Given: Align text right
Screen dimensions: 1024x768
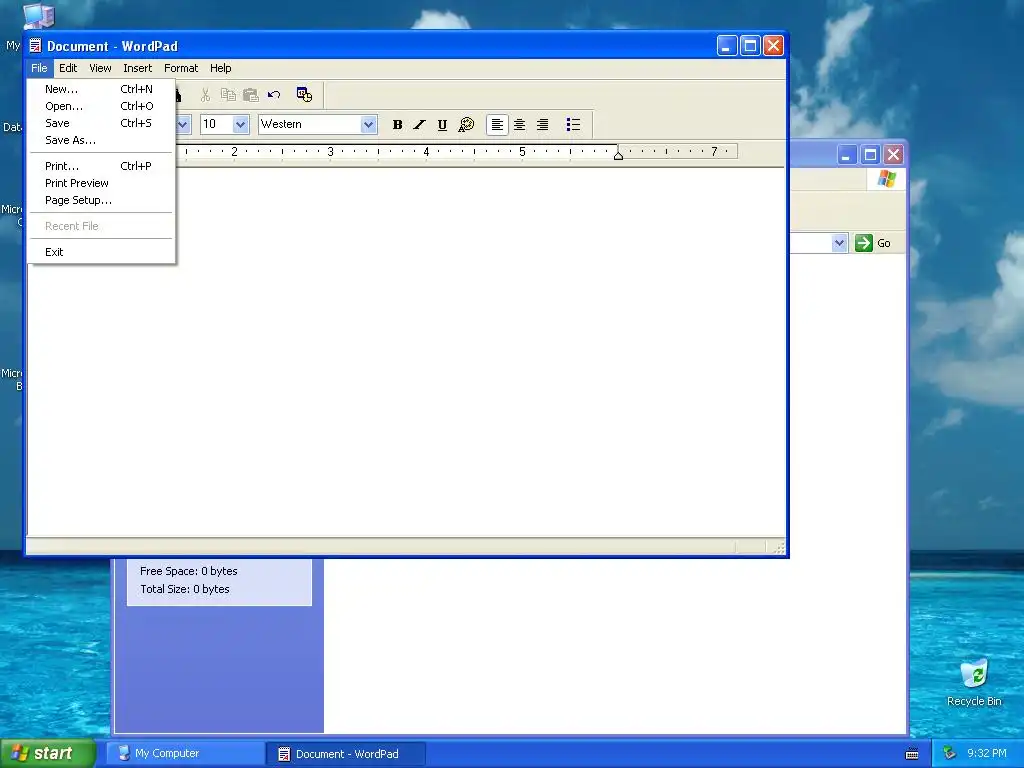Looking at the screenshot, I should pos(543,125).
